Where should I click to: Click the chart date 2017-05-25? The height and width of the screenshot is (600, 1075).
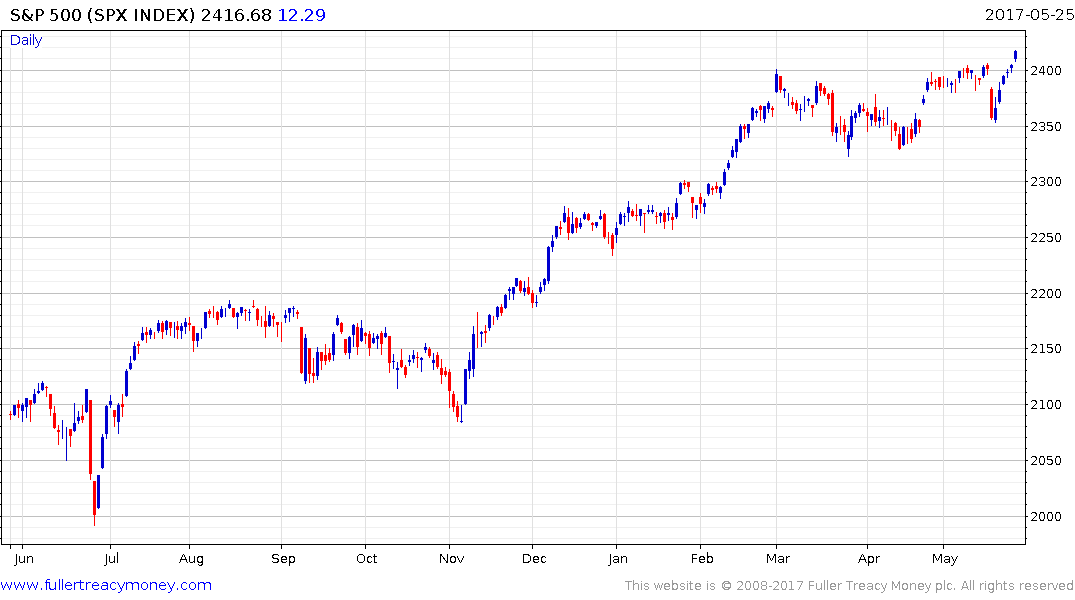[1029, 15]
